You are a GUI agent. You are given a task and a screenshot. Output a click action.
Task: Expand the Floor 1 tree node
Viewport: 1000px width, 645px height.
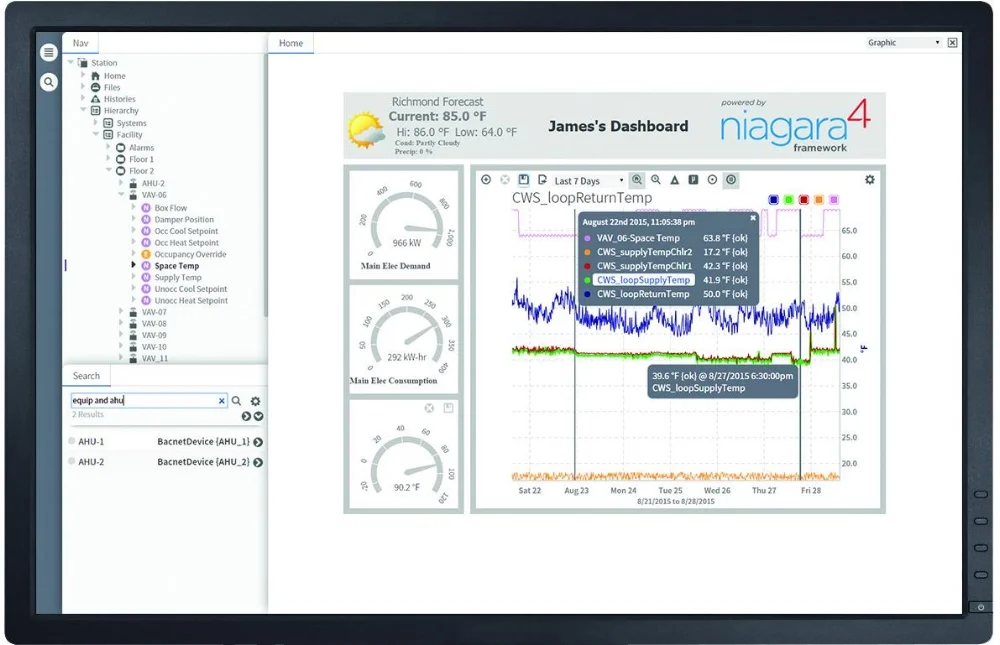click(x=108, y=159)
